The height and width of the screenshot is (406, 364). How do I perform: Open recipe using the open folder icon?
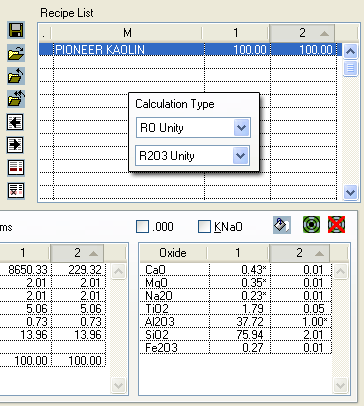(16, 53)
